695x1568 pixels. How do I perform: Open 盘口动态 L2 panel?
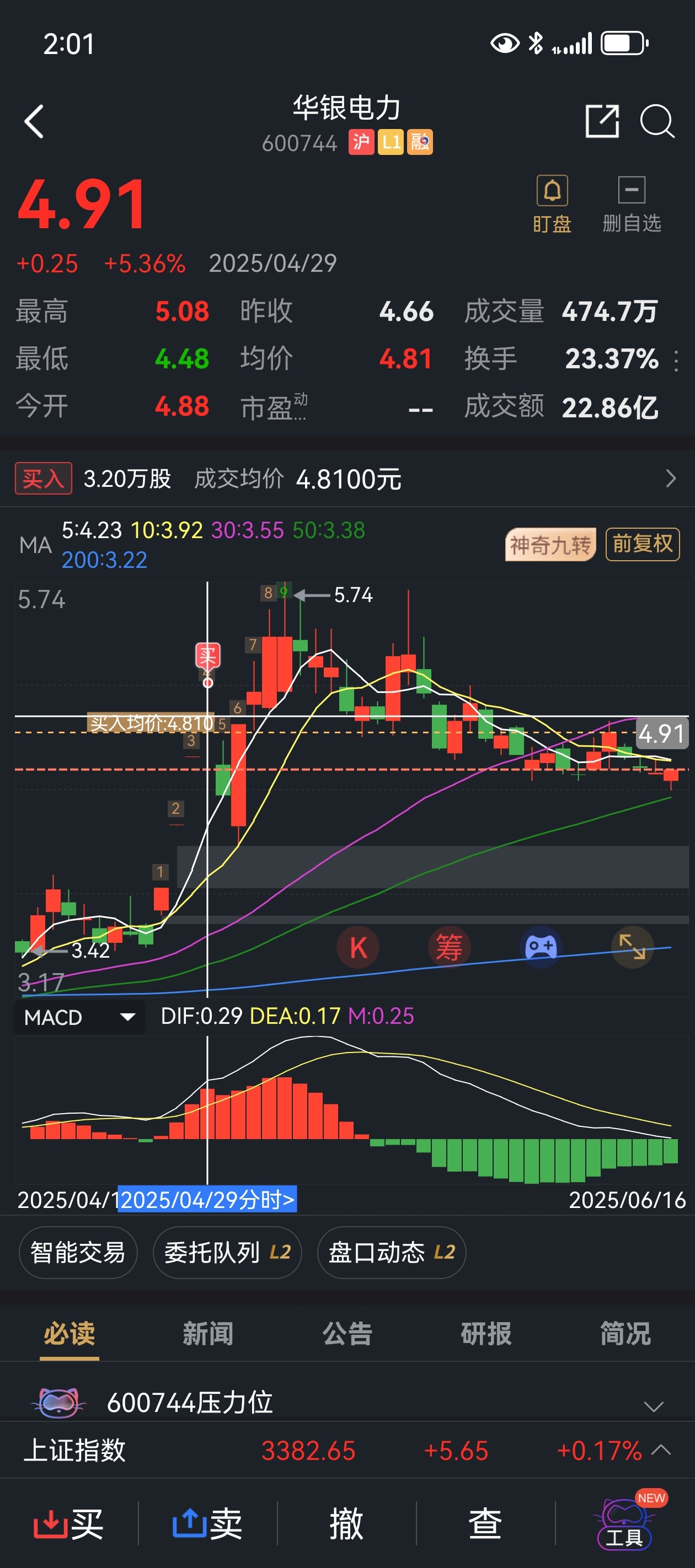(392, 1253)
